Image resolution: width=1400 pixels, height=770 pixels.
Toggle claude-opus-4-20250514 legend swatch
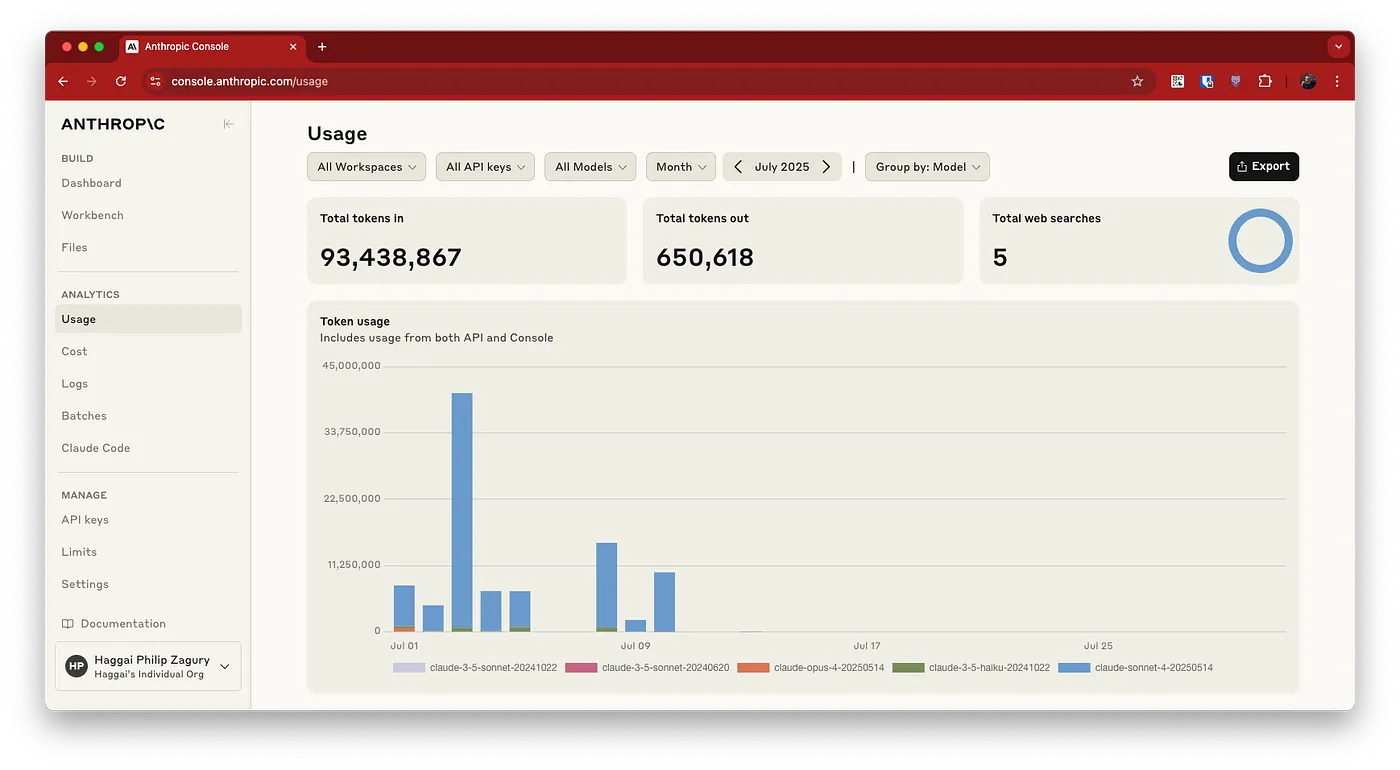tap(753, 667)
